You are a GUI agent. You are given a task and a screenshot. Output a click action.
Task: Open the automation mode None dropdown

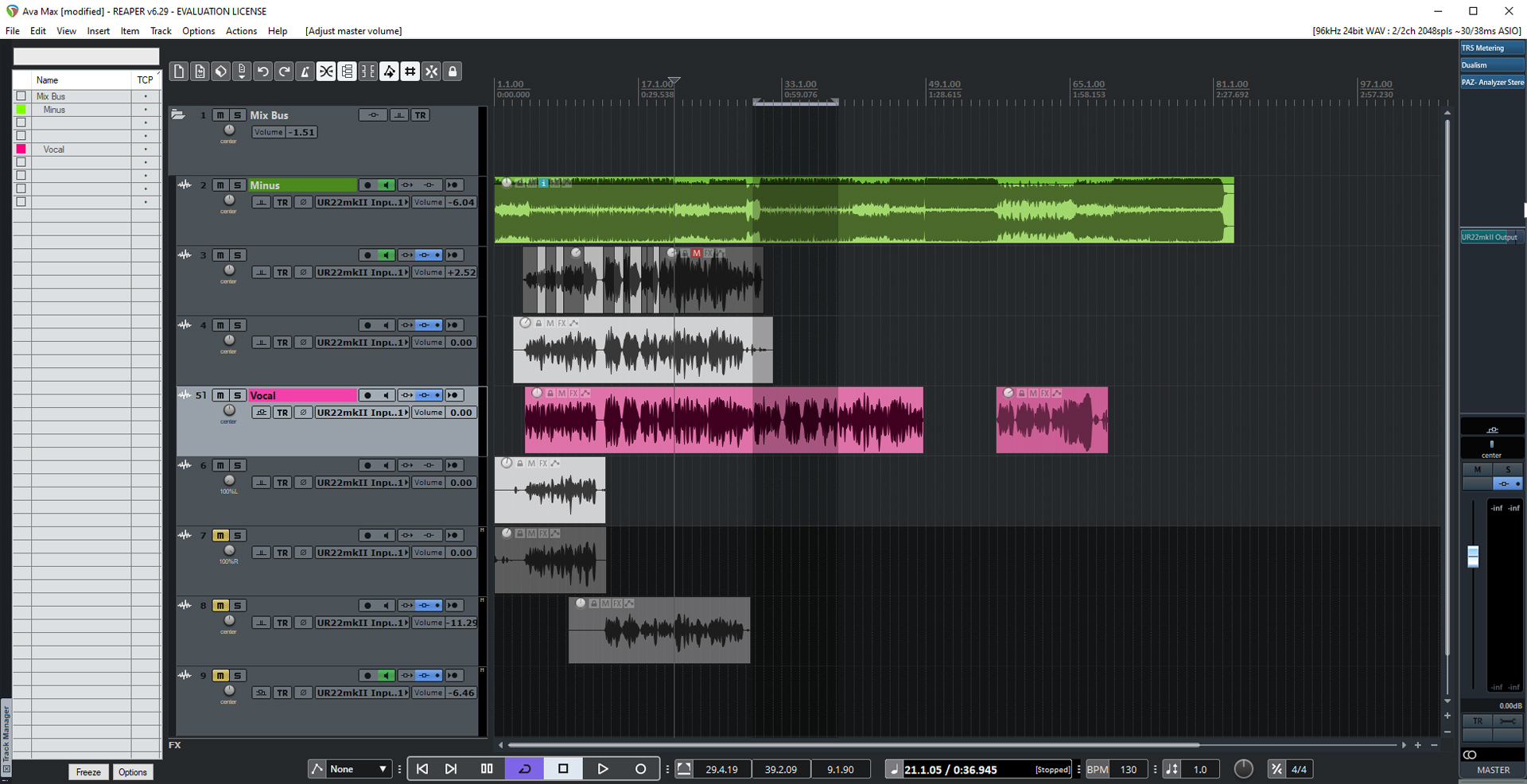359,769
